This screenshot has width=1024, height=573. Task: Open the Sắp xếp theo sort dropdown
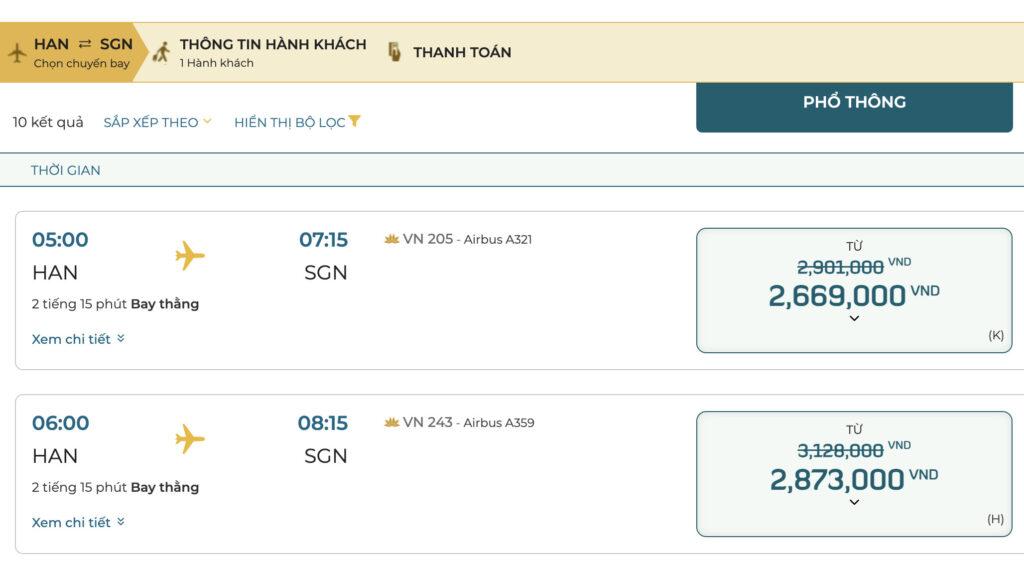[157, 122]
